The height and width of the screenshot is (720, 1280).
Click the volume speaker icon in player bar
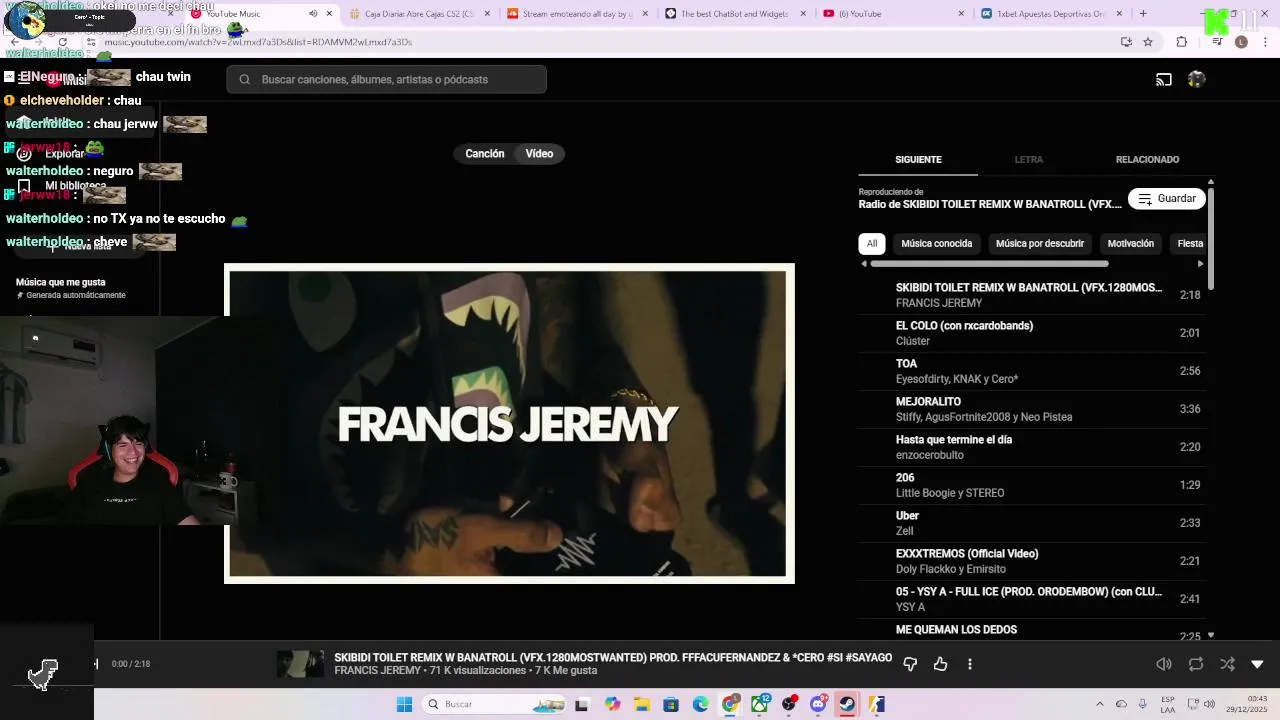click(1164, 664)
